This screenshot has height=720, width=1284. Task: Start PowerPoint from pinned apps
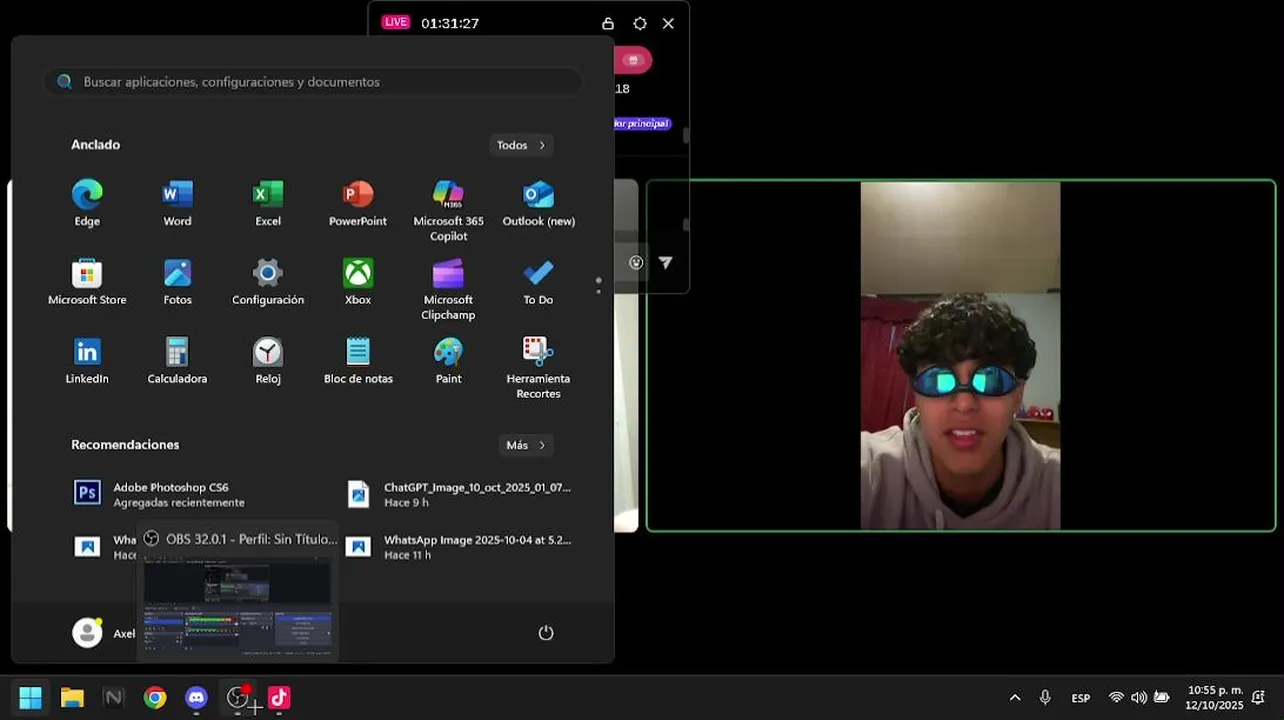(358, 204)
